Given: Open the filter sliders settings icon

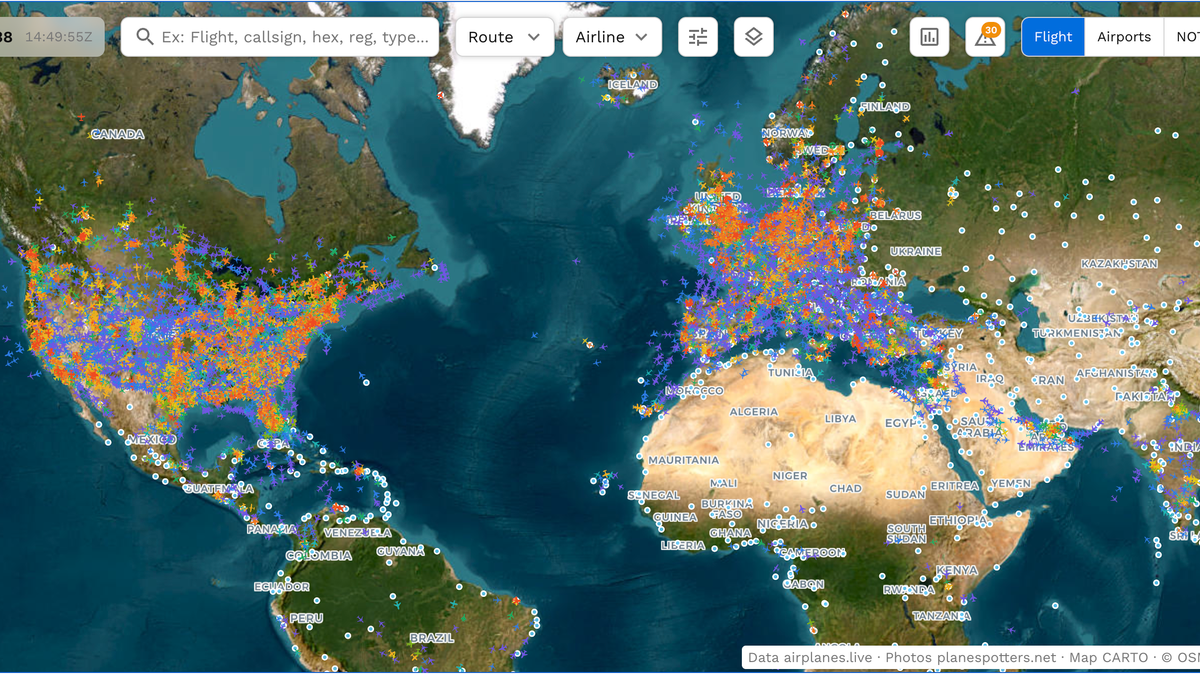Looking at the screenshot, I should (698, 37).
